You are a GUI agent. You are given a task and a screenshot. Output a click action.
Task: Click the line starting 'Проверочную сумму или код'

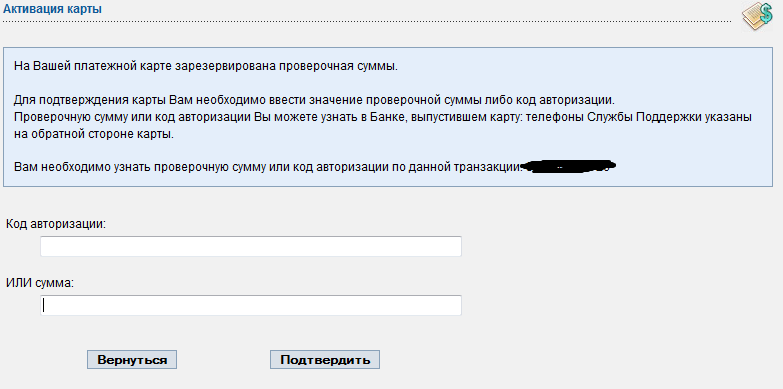[383, 118]
